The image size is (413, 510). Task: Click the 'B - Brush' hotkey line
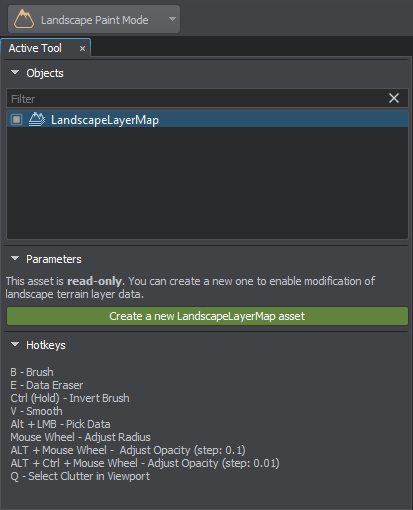(x=32, y=372)
